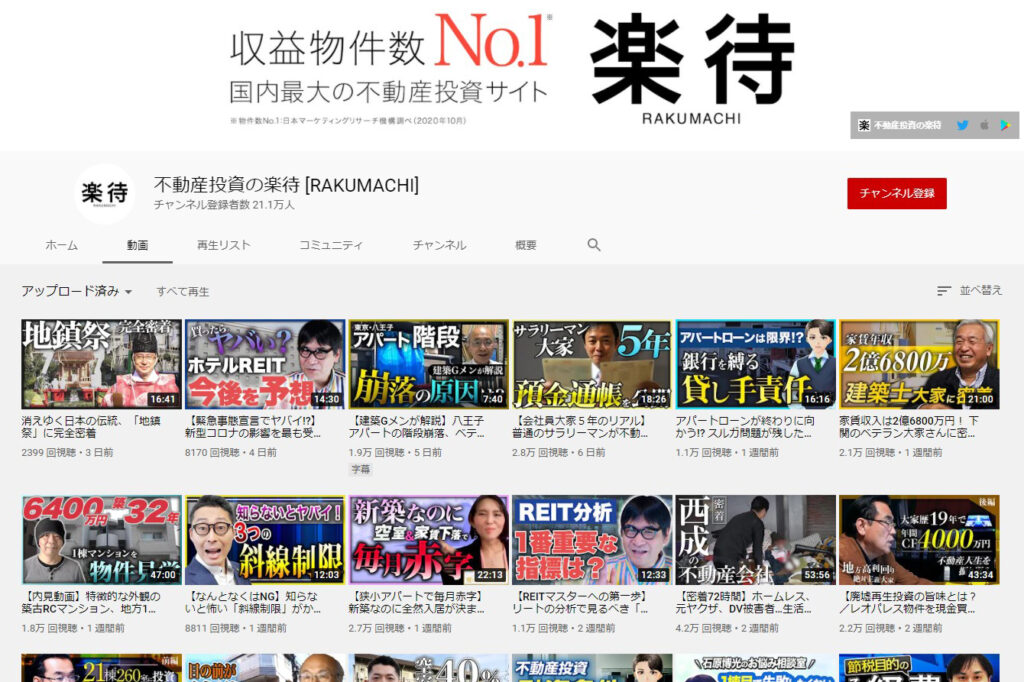Open the 地鎮祭 video thumbnail
Image resolution: width=1024 pixels, height=682 pixels.
pyautogui.click(x=101, y=364)
